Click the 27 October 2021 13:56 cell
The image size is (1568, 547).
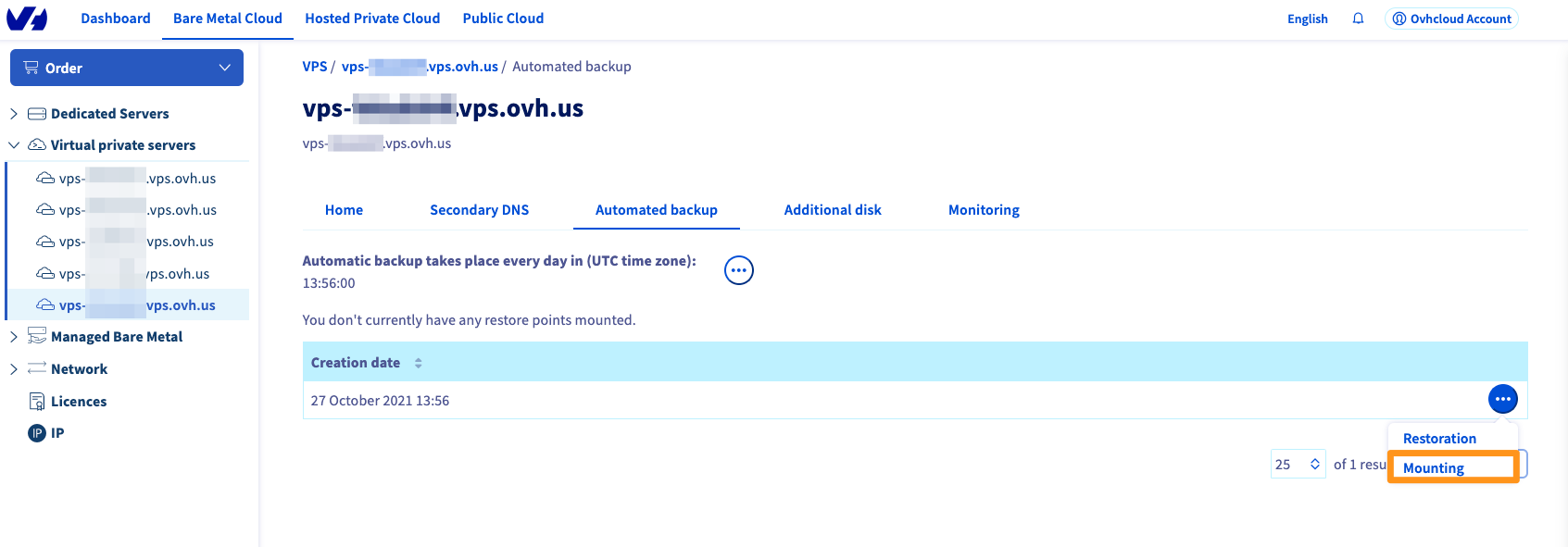coord(380,401)
